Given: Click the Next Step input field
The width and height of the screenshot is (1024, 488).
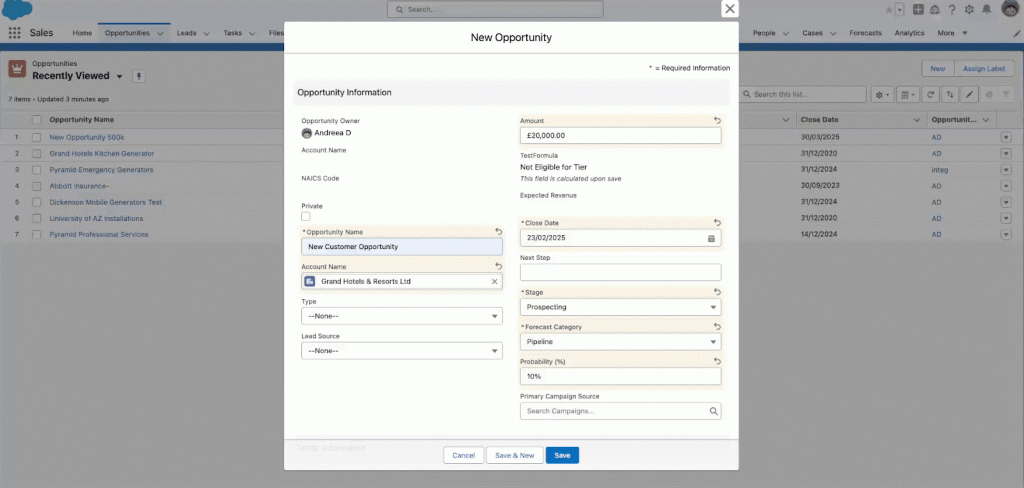Looking at the screenshot, I should click(x=620, y=272).
